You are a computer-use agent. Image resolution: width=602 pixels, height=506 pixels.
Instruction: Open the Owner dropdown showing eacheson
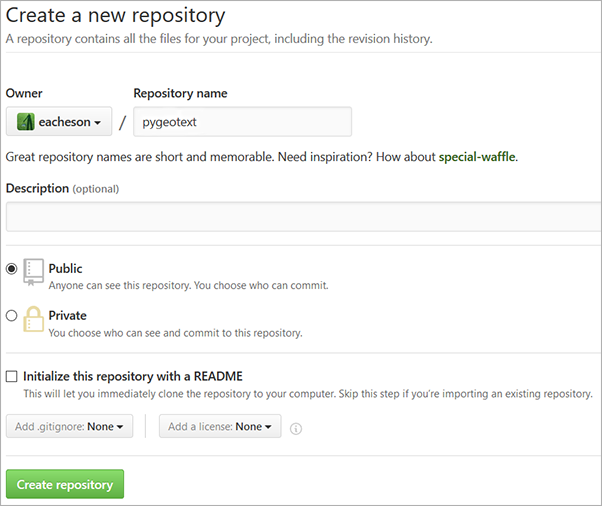click(59, 122)
